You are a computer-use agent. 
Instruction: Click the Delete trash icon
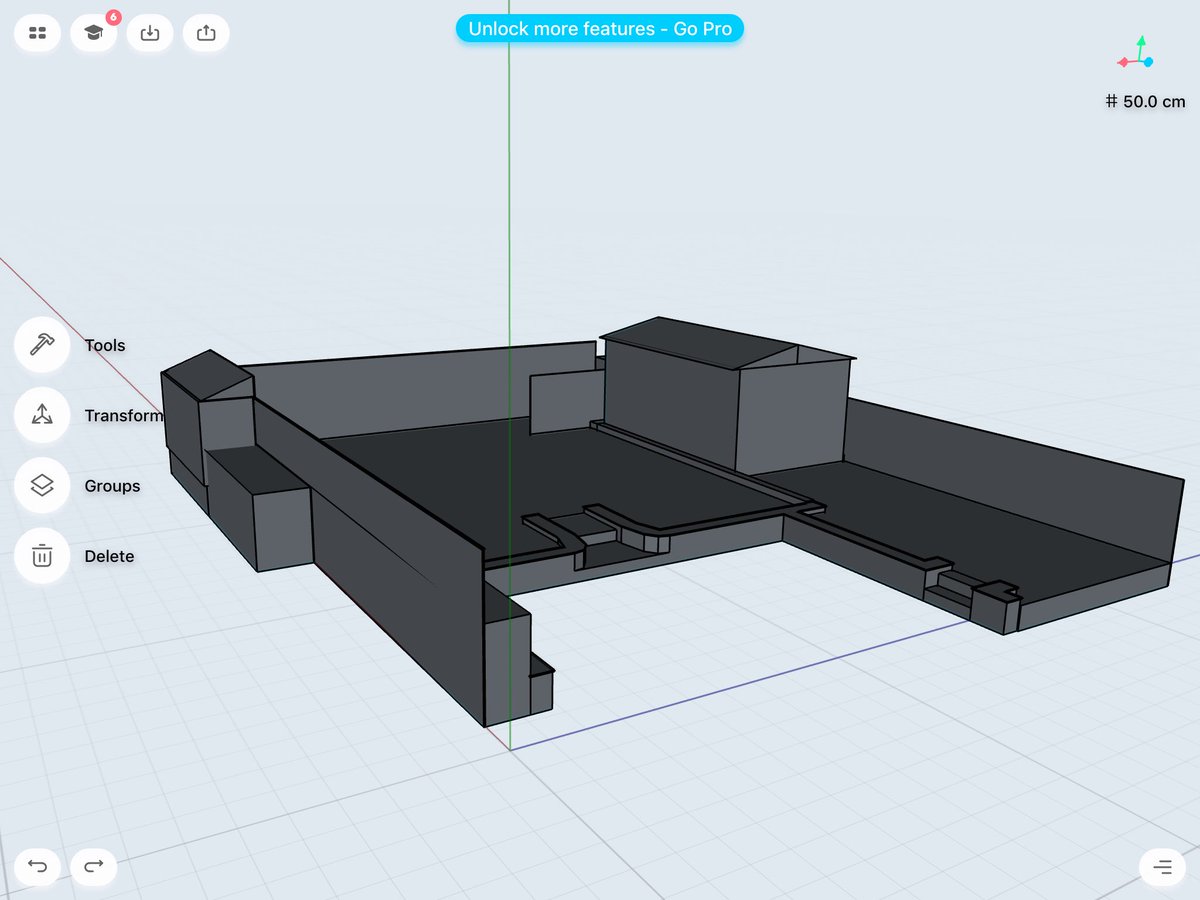point(42,556)
